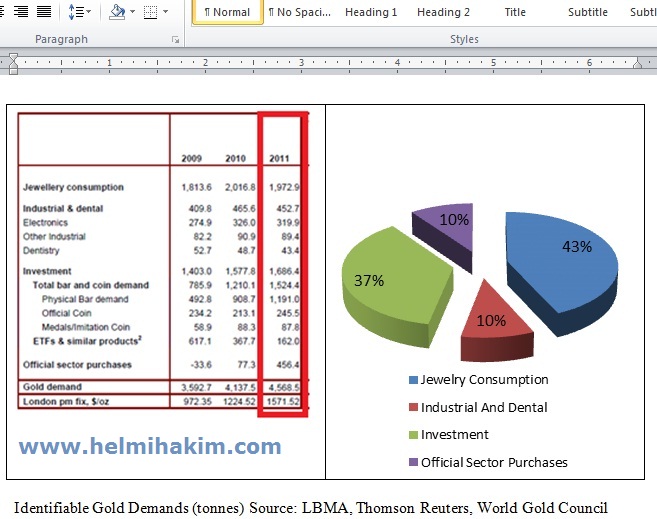Apply the No Spacing style

point(300,12)
